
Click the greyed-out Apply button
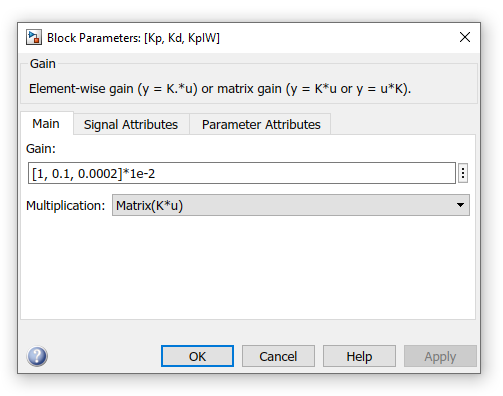(440, 356)
